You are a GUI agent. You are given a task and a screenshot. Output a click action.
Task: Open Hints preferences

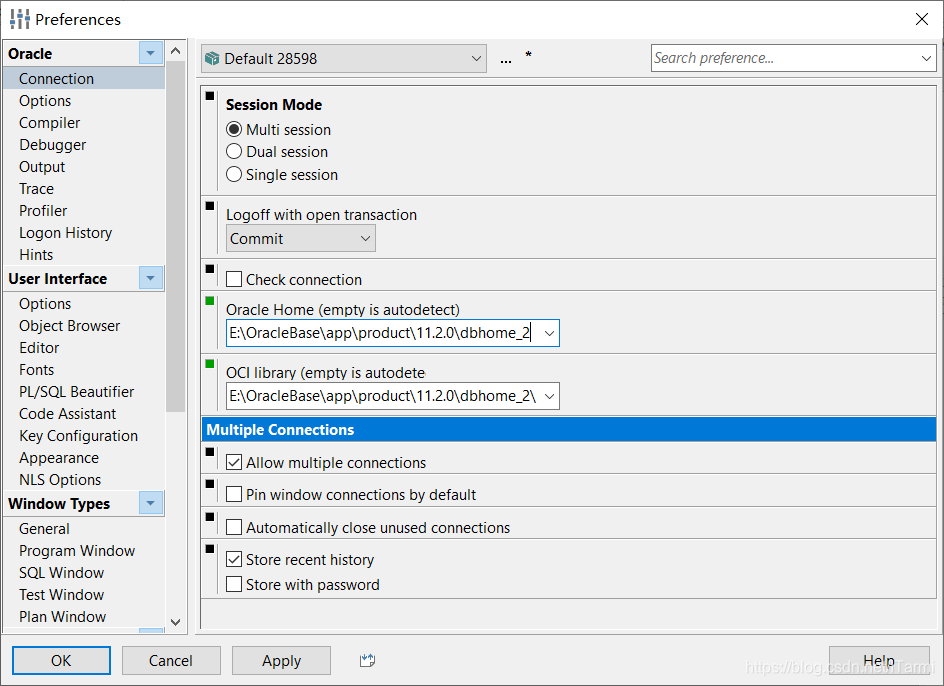coord(36,255)
